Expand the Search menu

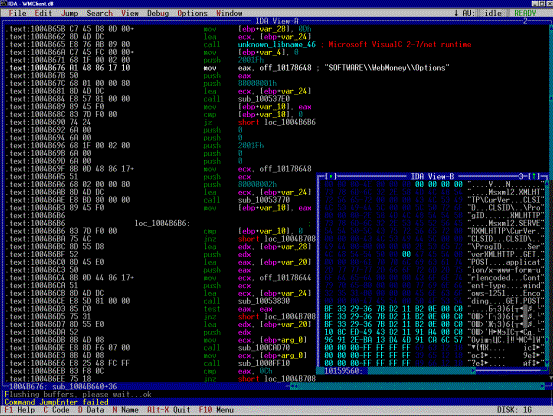[x=100, y=13]
